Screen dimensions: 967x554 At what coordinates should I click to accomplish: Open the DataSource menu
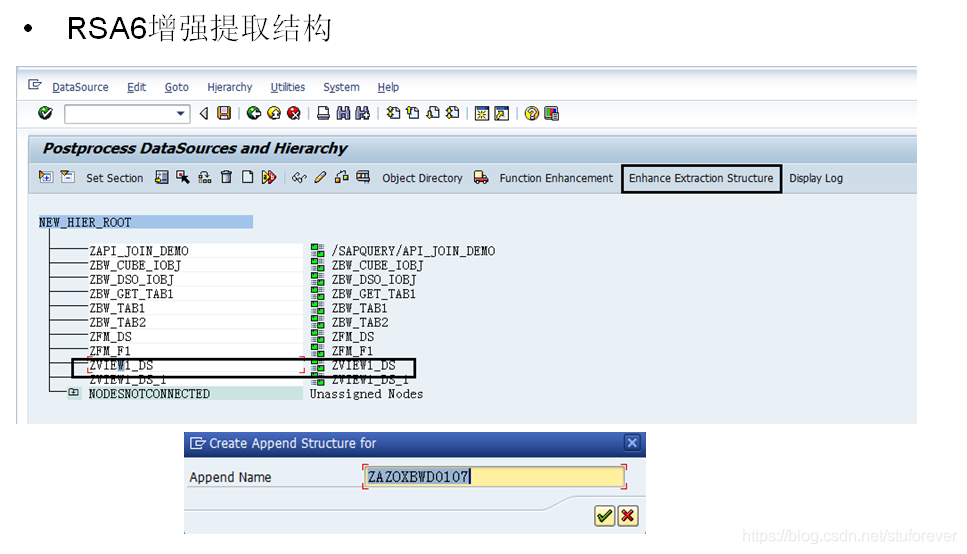click(80, 87)
